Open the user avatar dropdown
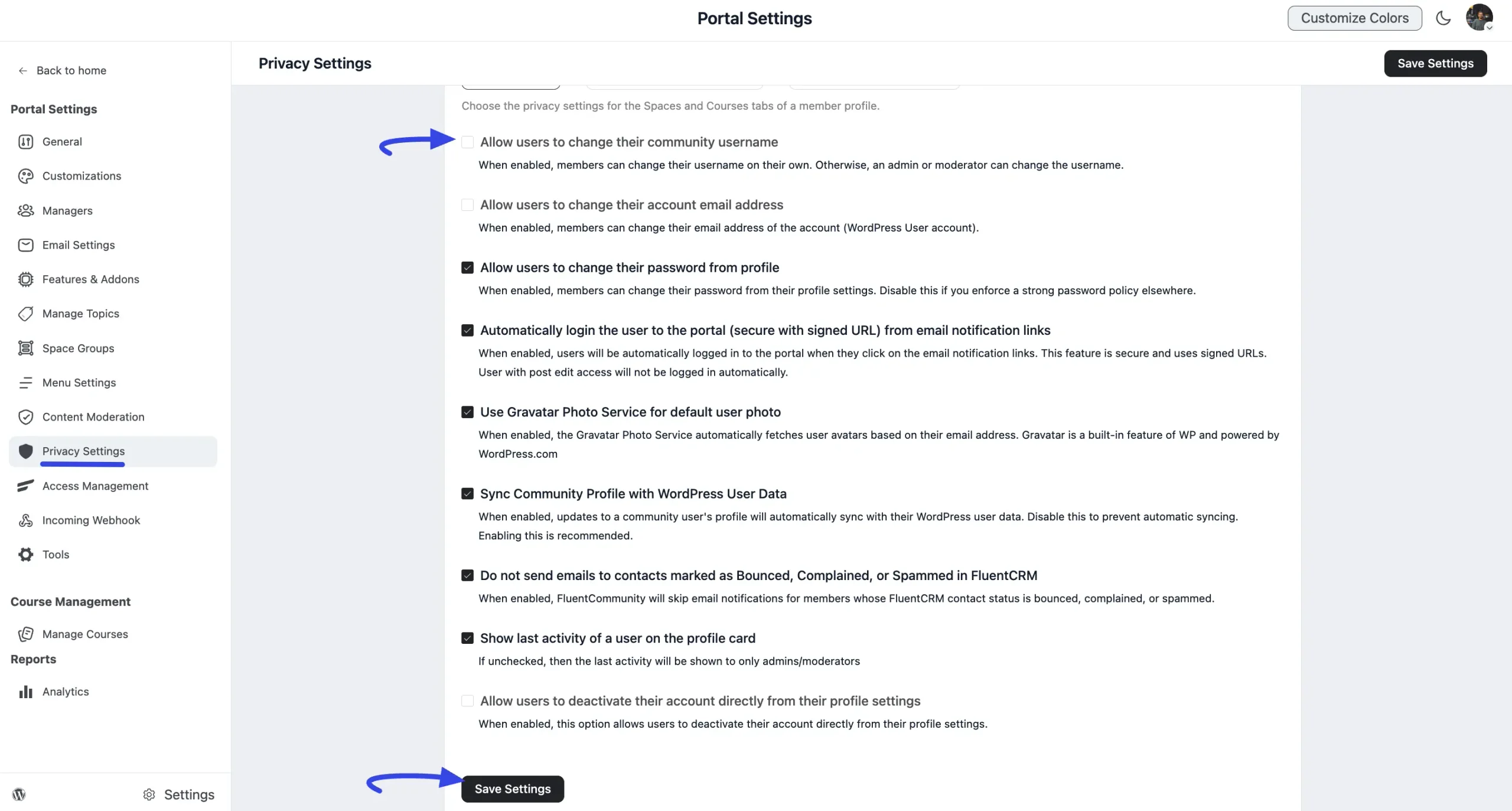This screenshot has width=1512, height=811. point(1480,18)
